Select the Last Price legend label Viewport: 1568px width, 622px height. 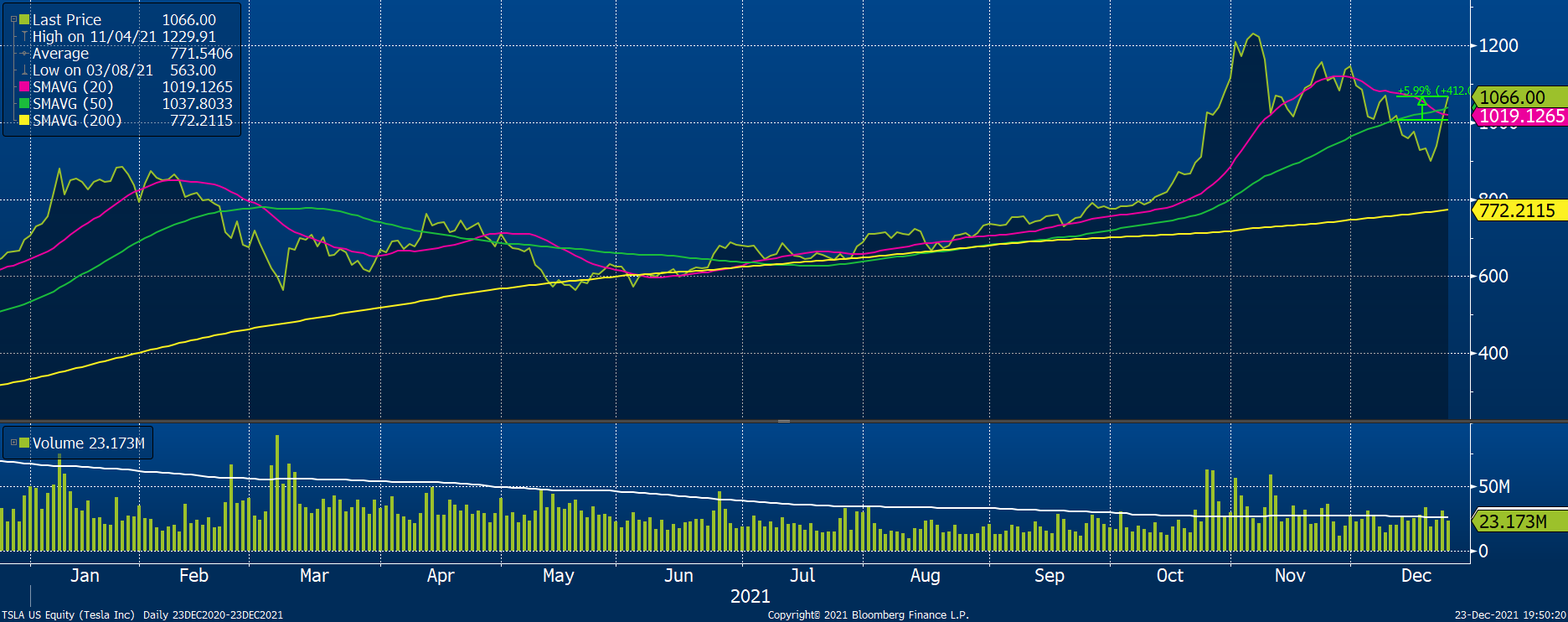[67, 19]
